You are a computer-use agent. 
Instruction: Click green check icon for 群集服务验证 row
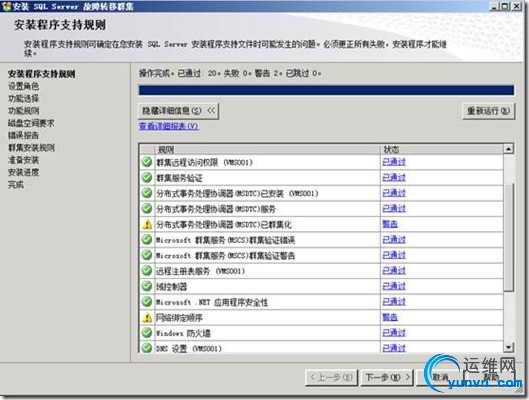click(147, 177)
